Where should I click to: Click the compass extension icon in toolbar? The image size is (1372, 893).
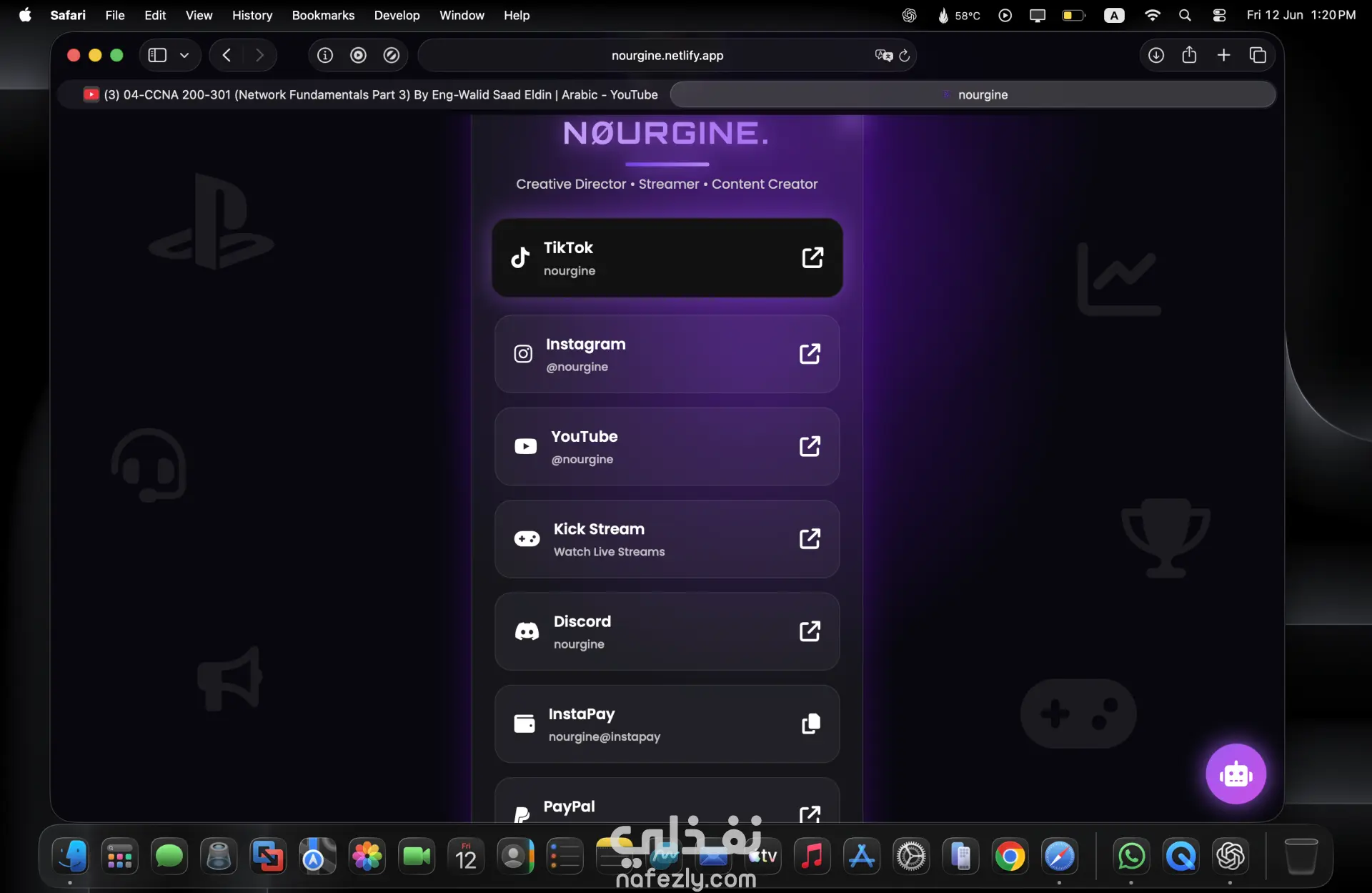392,55
